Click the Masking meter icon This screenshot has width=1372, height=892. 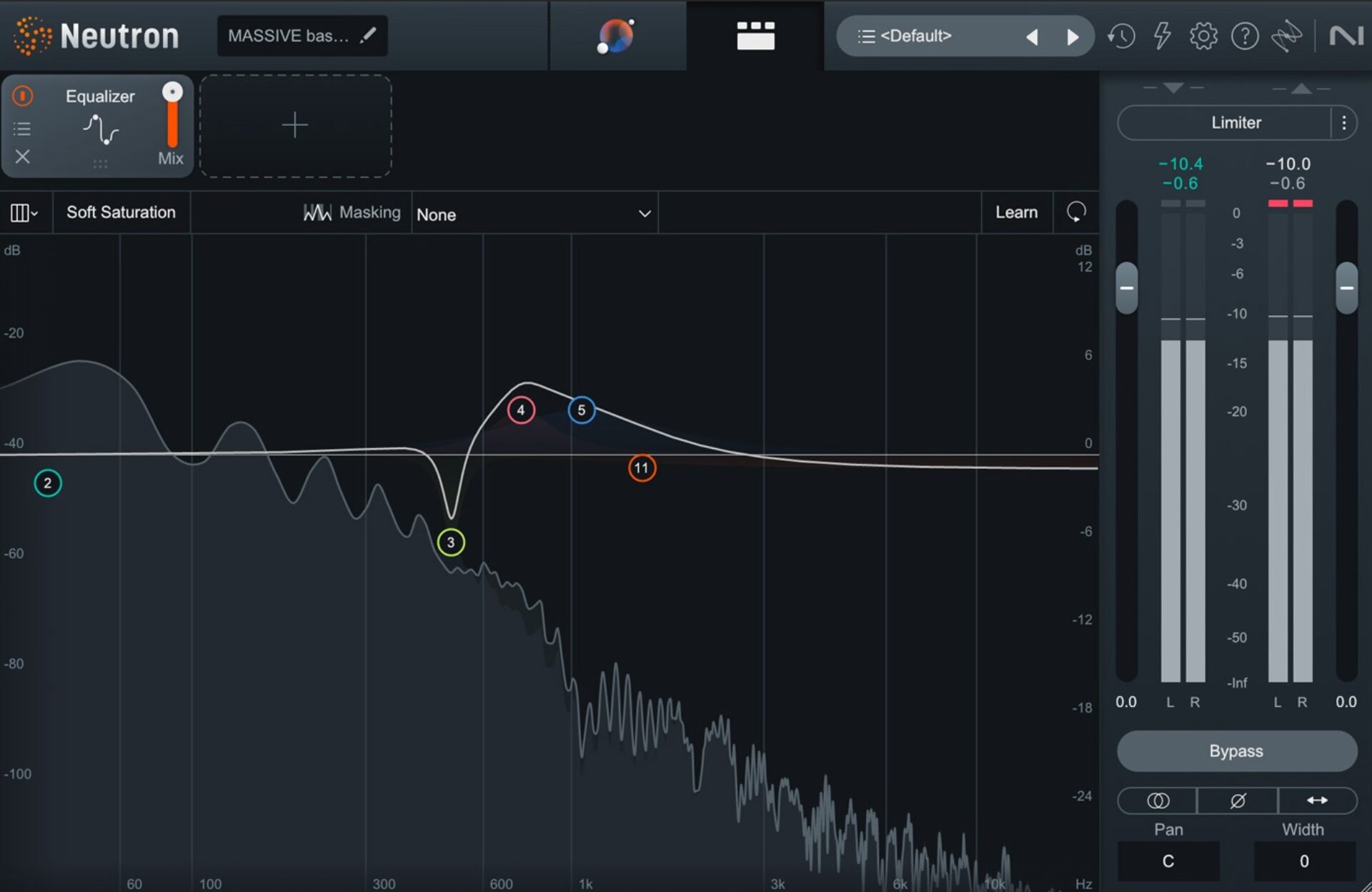(317, 212)
